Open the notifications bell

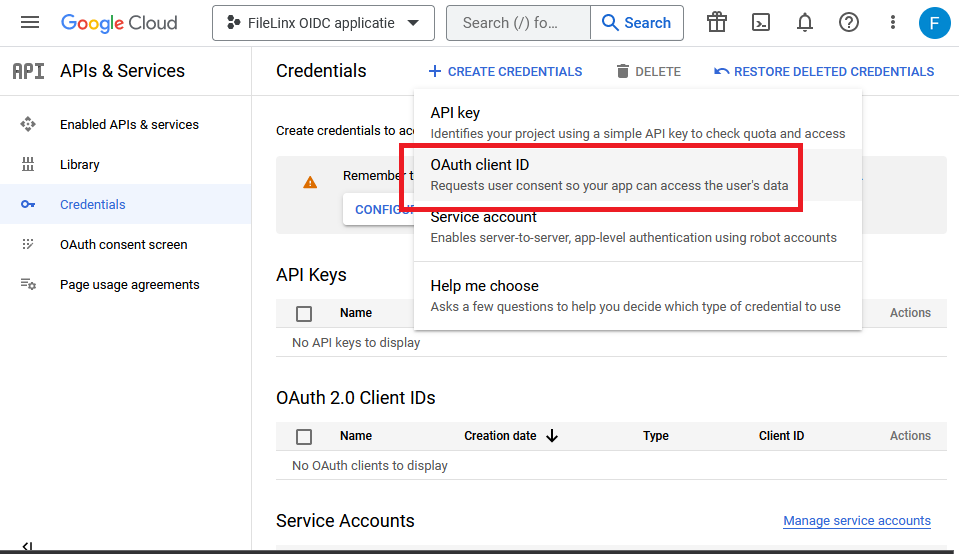pos(805,23)
